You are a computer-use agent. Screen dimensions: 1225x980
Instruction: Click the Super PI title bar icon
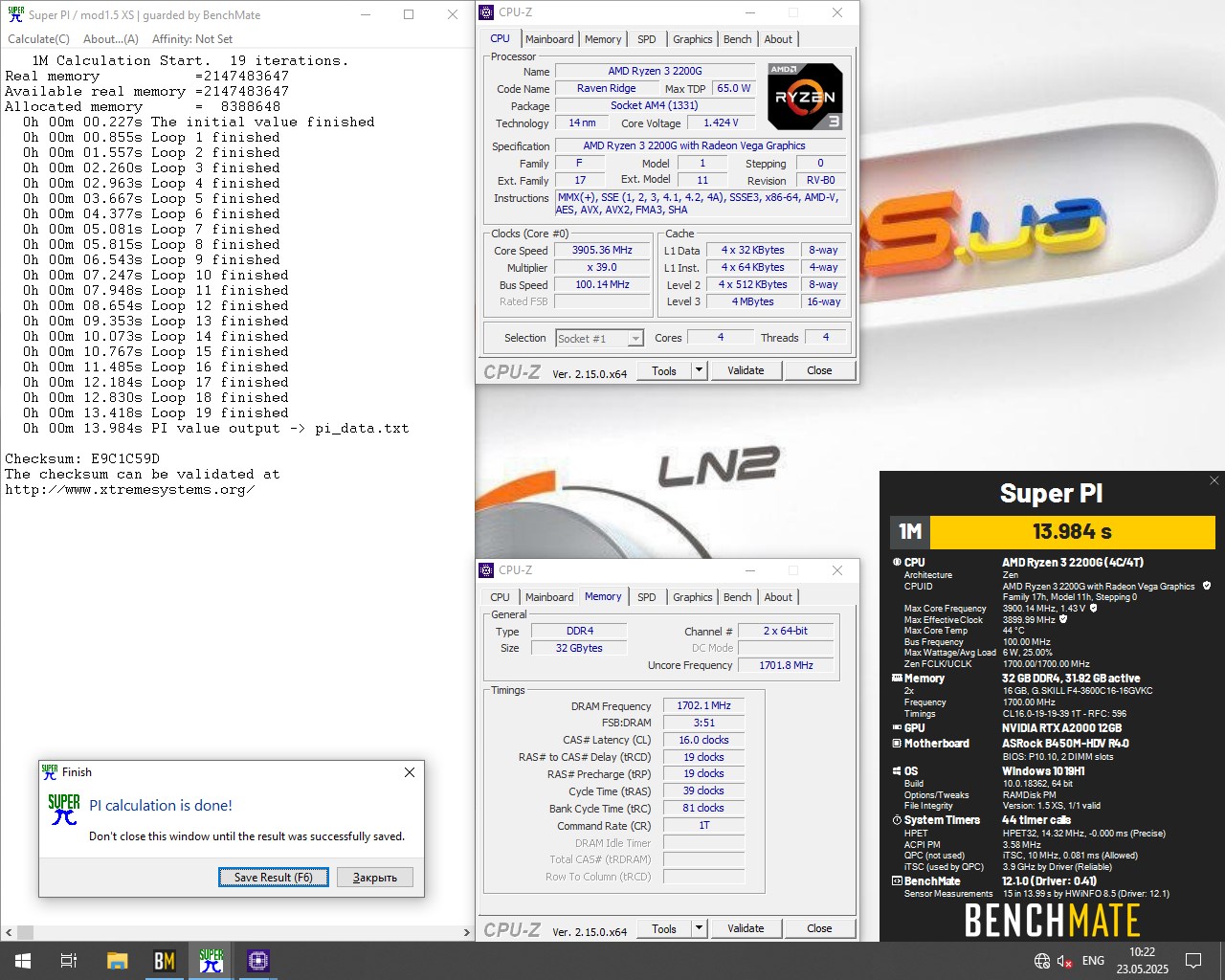pyautogui.click(x=15, y=14)
